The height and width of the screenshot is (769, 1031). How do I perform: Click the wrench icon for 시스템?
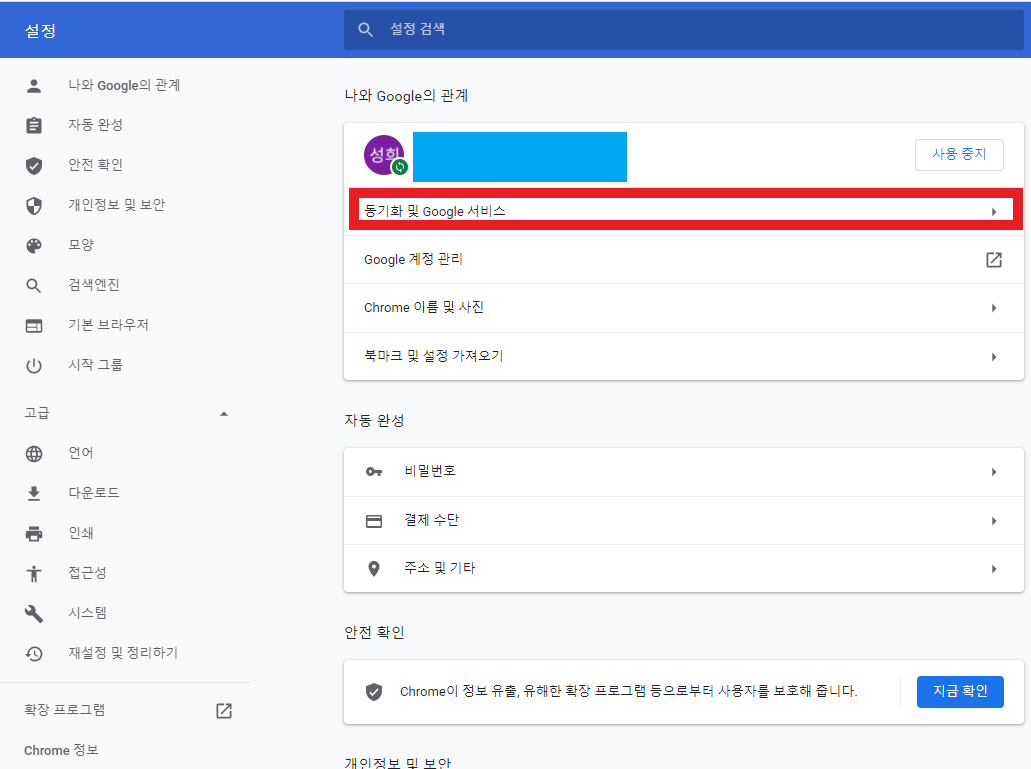point(34,614)
